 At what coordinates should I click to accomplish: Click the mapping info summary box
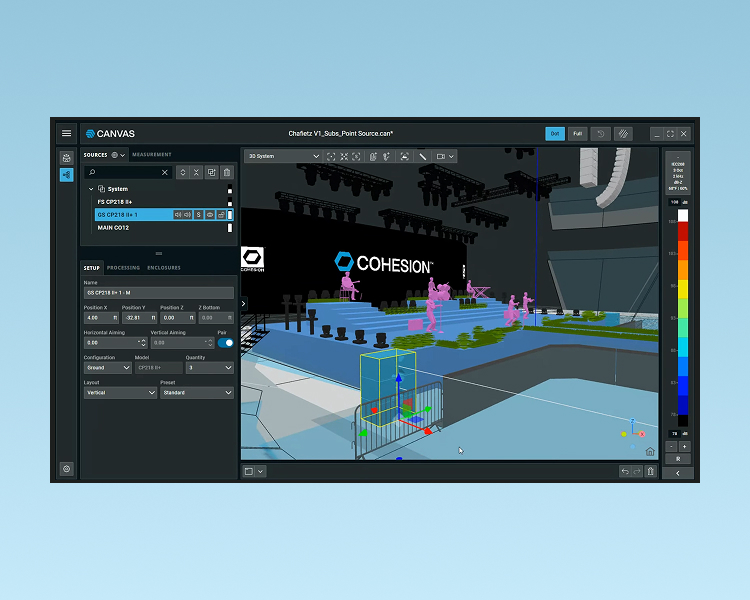click(x=678, y=173)
